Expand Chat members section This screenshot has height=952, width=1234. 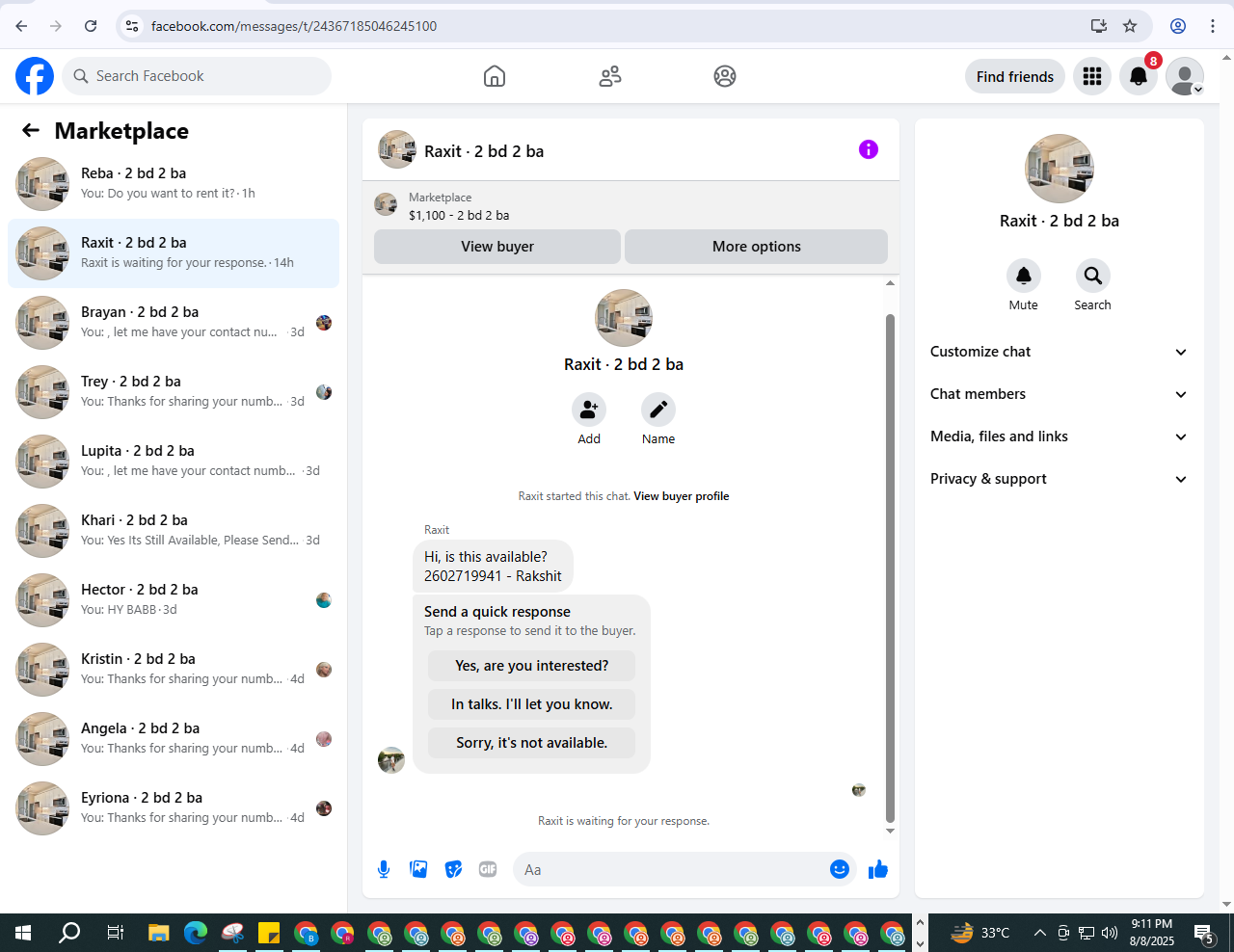pos(1060,394)
